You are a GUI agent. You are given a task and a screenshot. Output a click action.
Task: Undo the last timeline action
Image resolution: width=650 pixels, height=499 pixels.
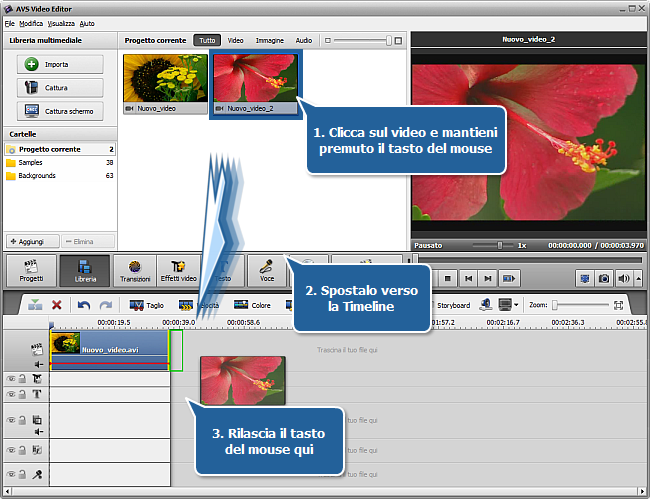click(x=84, y=305)
